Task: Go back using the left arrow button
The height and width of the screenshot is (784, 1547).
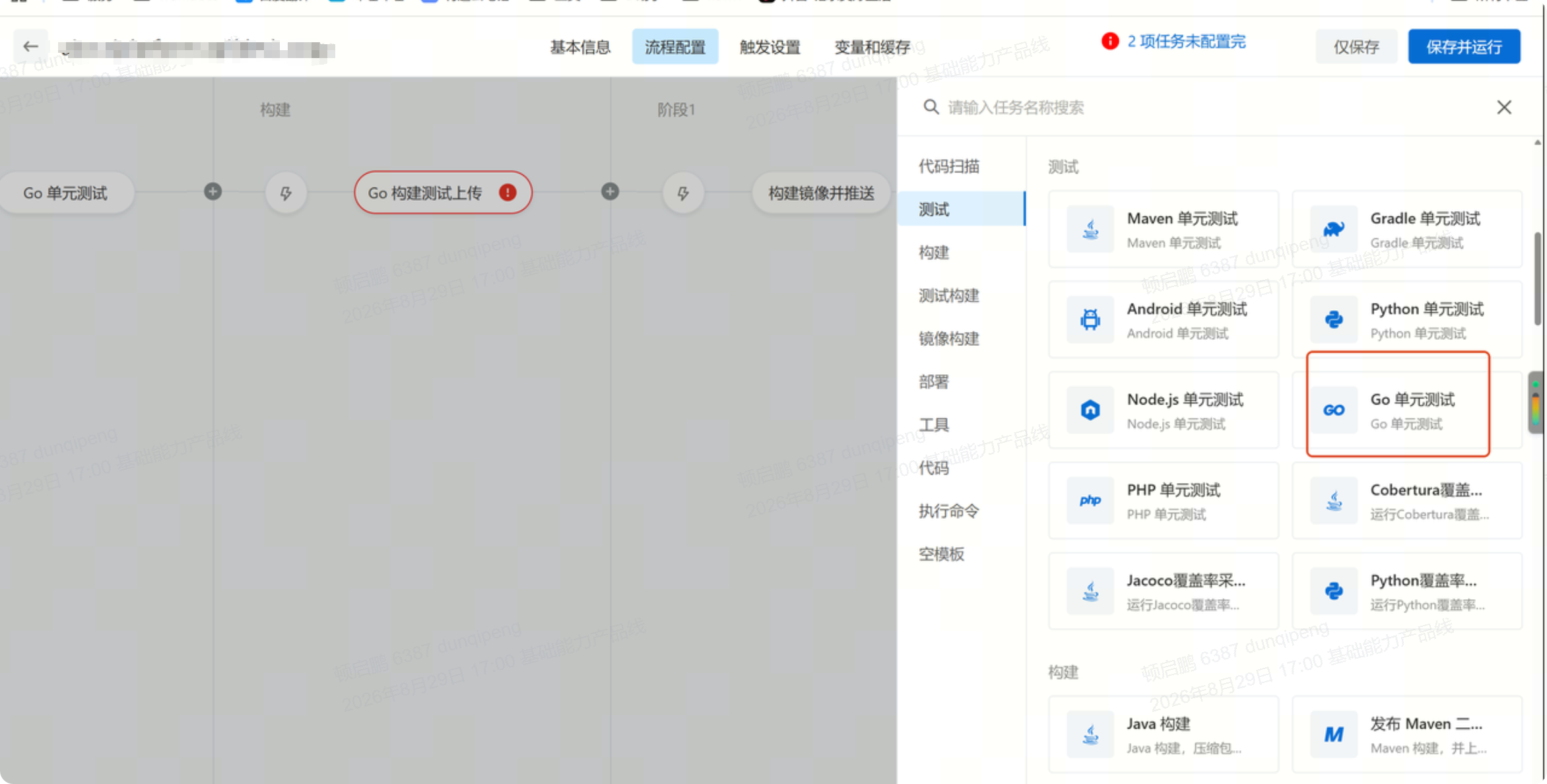Action: pyautogui.click(x=30, y=46)
